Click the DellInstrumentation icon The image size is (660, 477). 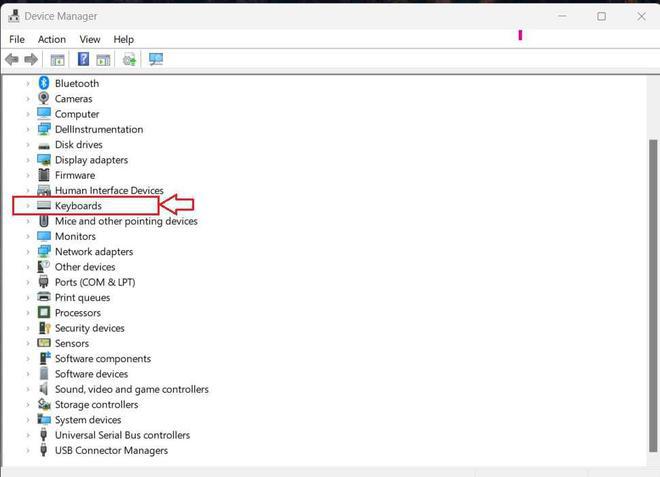(44, 129)
